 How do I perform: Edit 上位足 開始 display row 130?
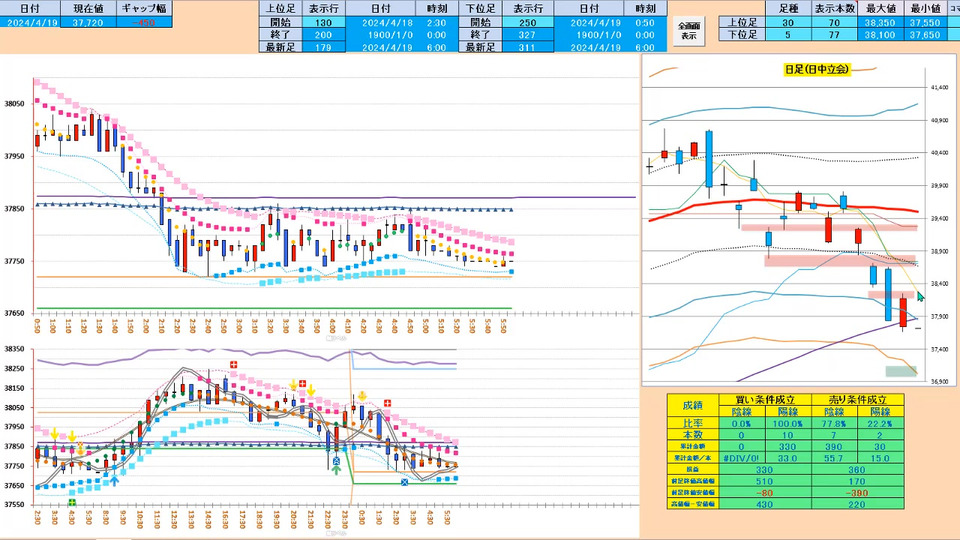click(x=323, y=23)
